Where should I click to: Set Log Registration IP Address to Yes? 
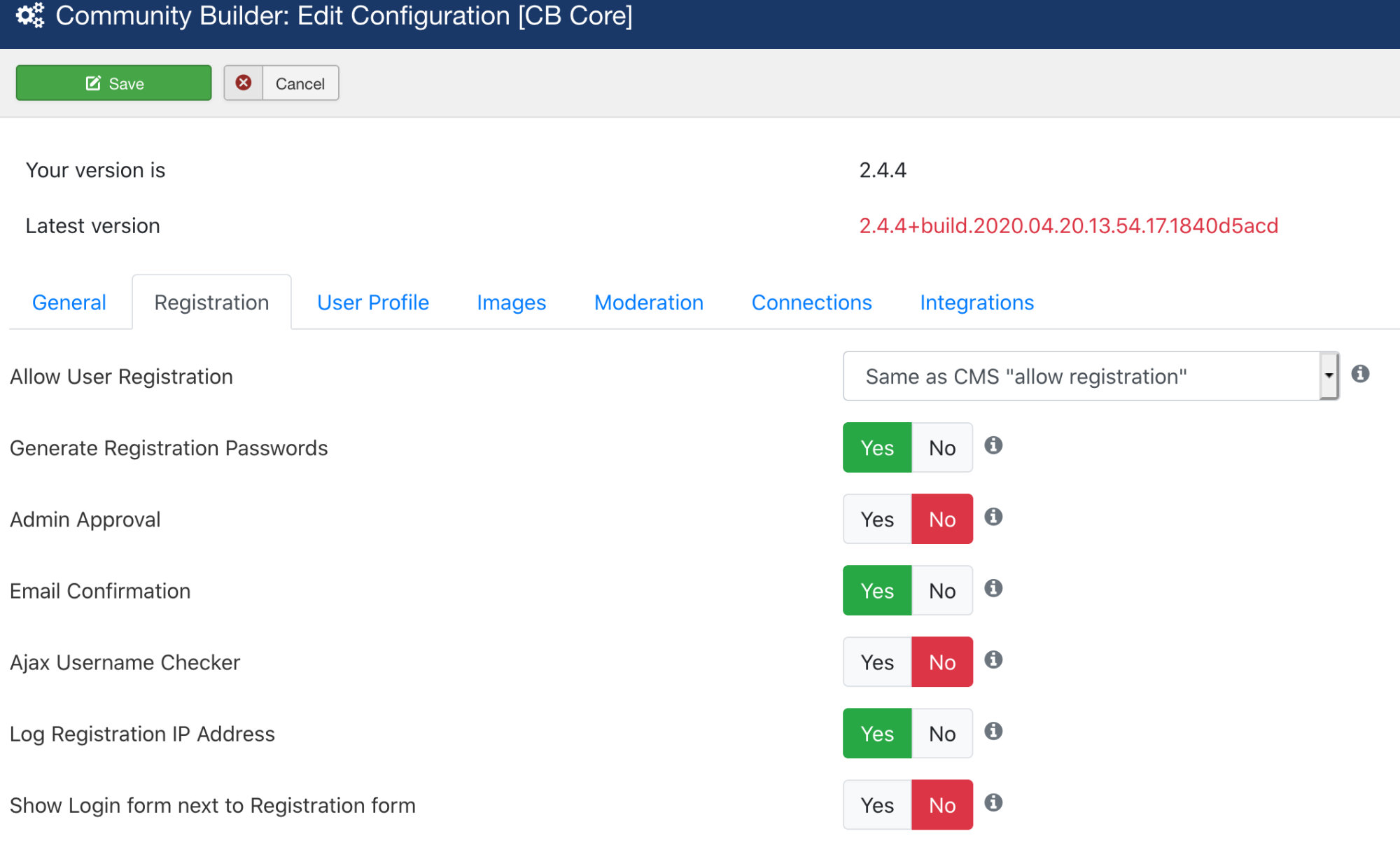pos(877,733)
